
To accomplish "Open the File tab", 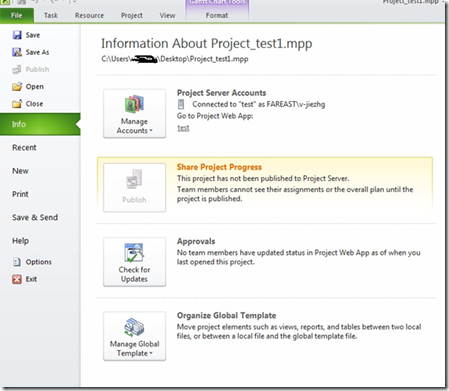I will point(17,15).
